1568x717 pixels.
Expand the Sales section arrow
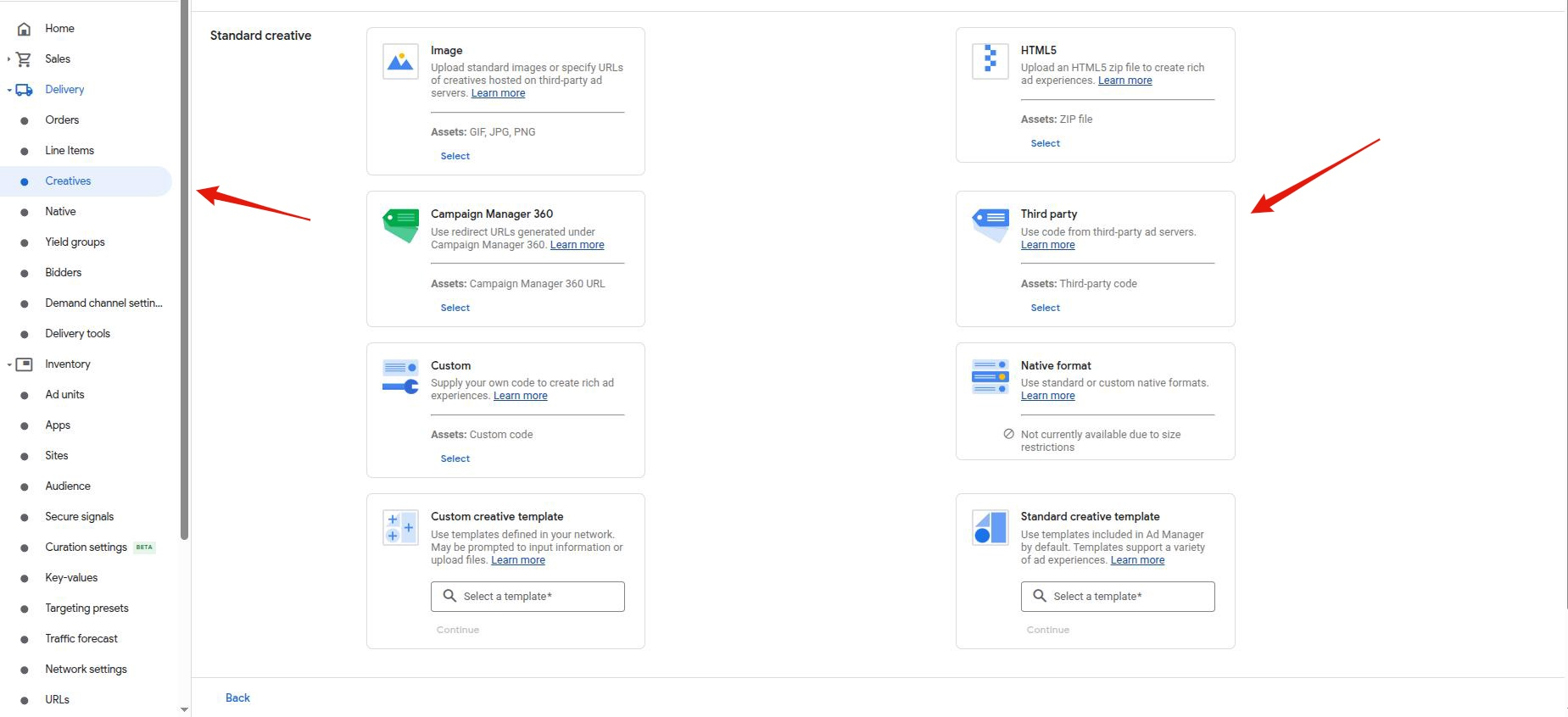tap(9, 59)
